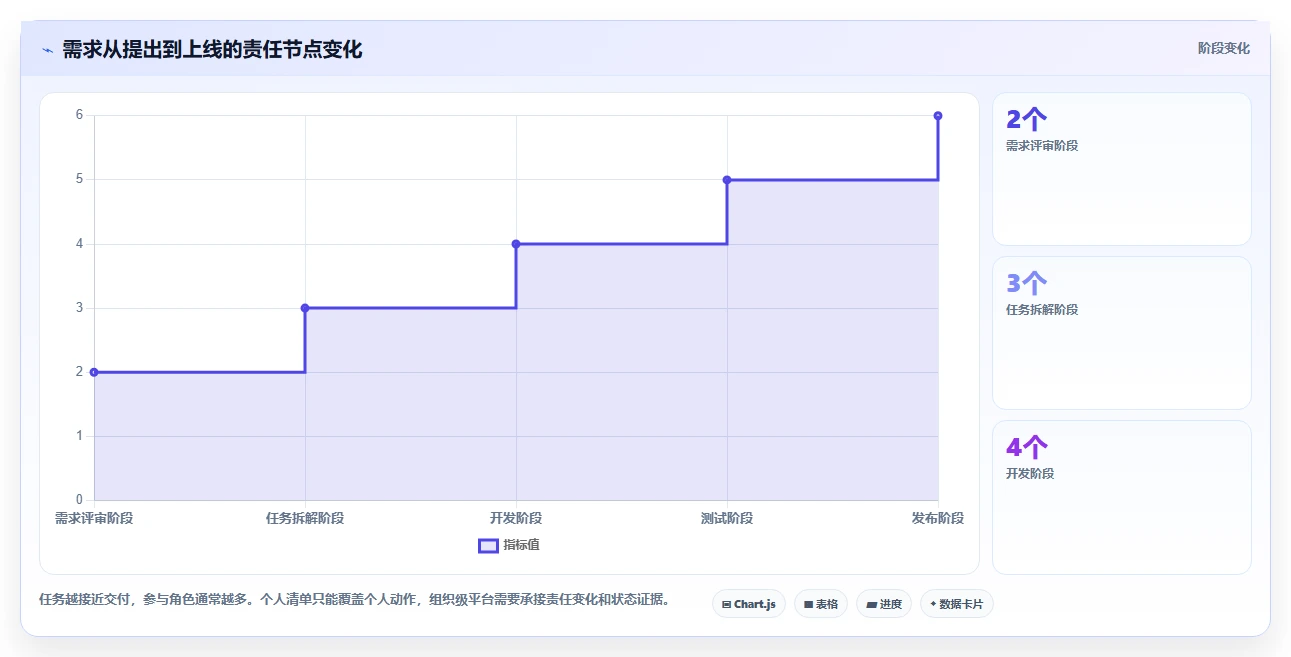1291x657 pixels.
Task: Click the Chart.js tag pill
Action: click(x=749, y=604)
